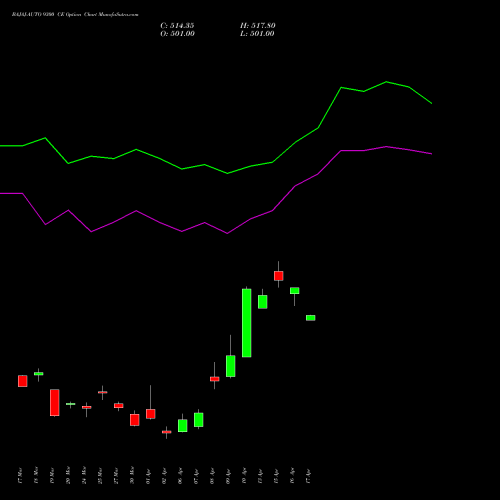The width and height of the screenshot is (500, 500).
Task: Click the RAJAJAUTO chart title text
Action: tap(75, 15)
